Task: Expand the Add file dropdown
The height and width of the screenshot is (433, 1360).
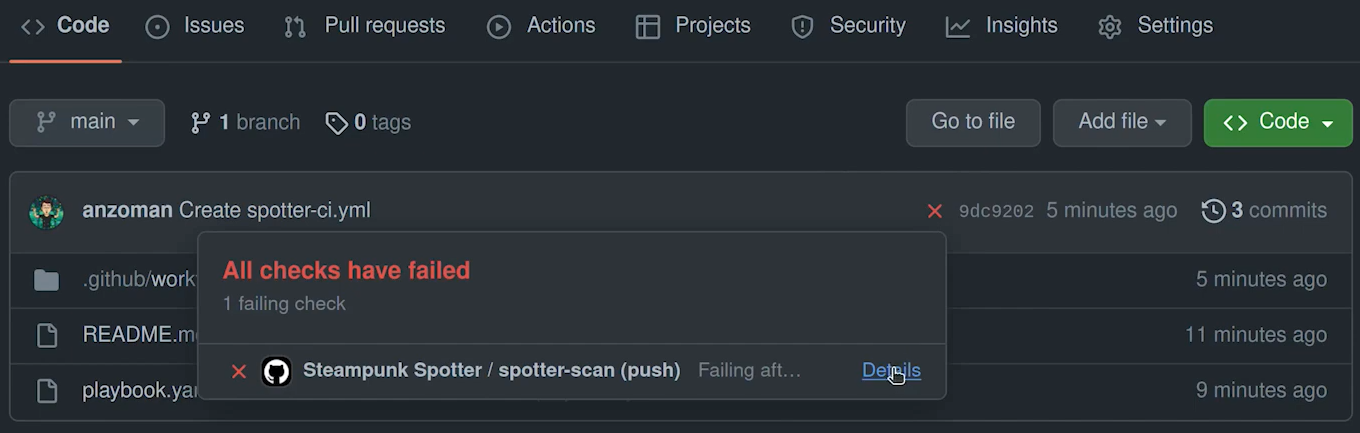Action: [x=1122, y=123]
